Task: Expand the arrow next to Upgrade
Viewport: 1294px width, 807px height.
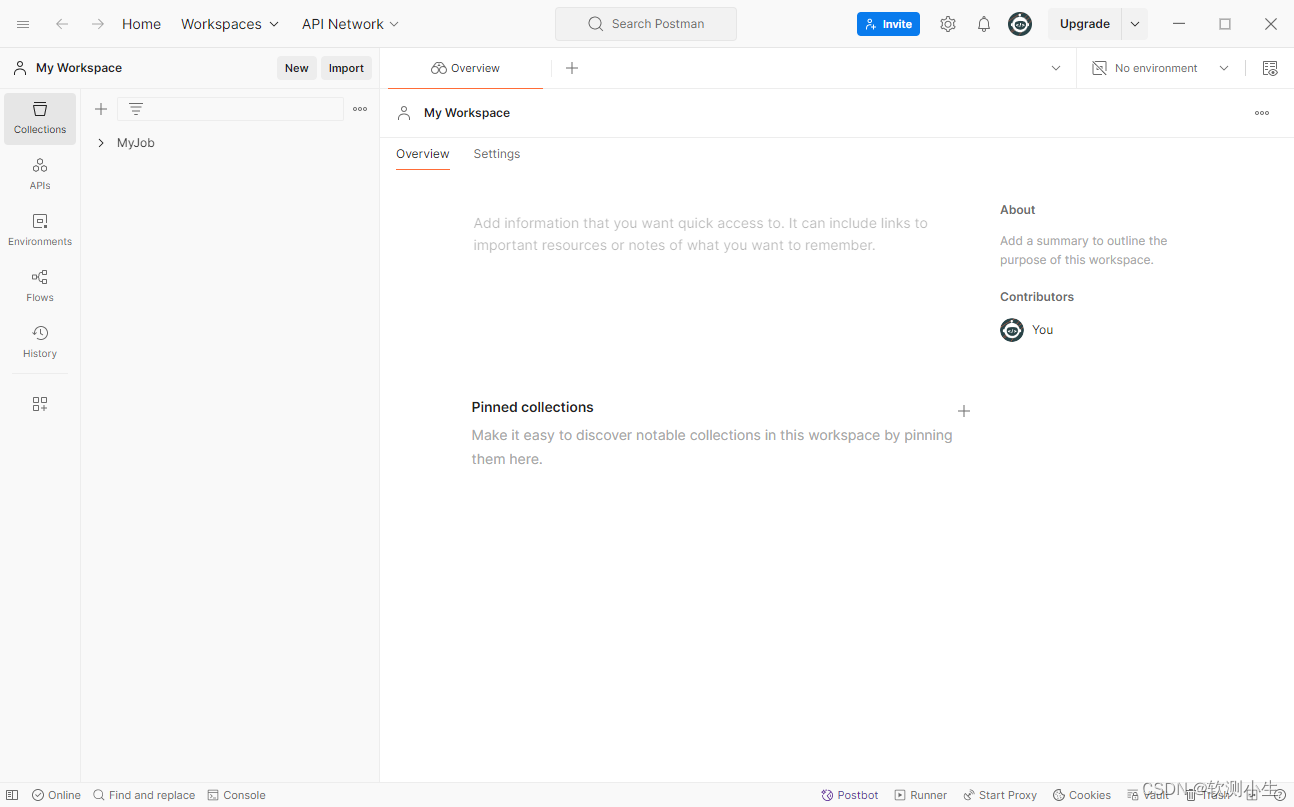Action: pos(1135,24)
